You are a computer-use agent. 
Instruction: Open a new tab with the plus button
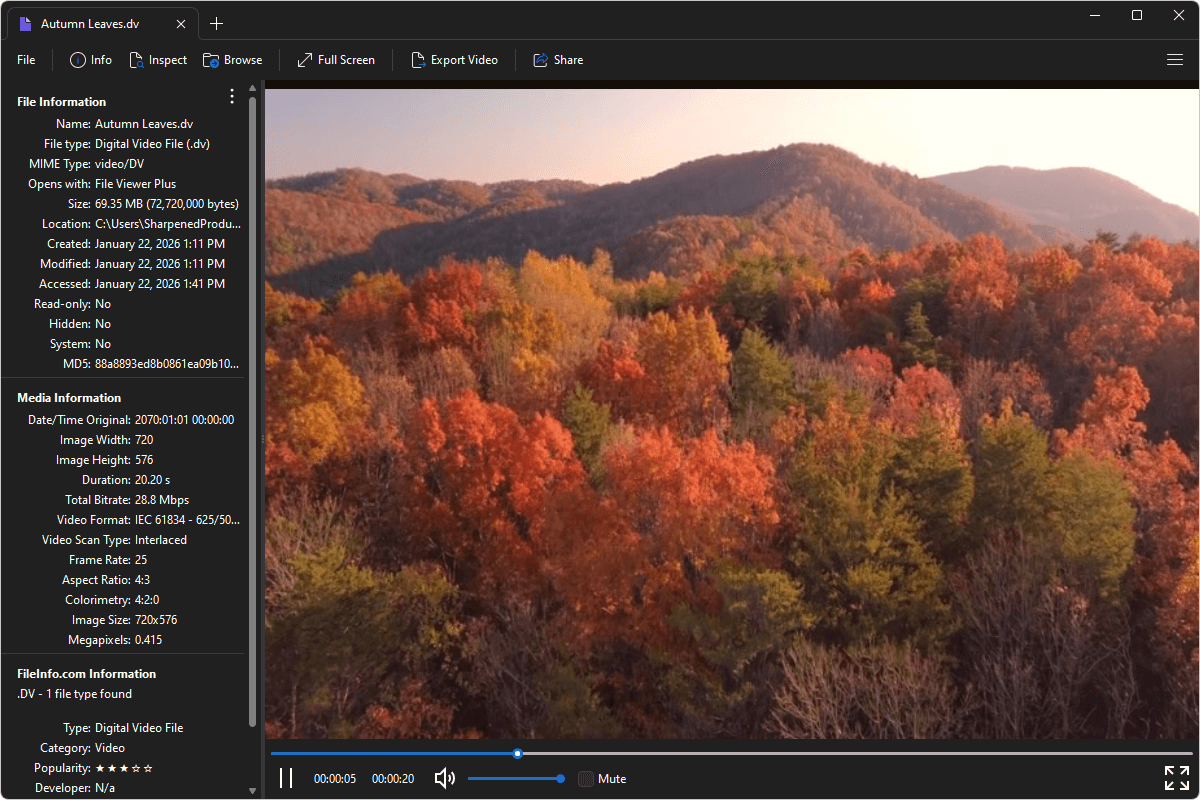[x=216, y=23]
